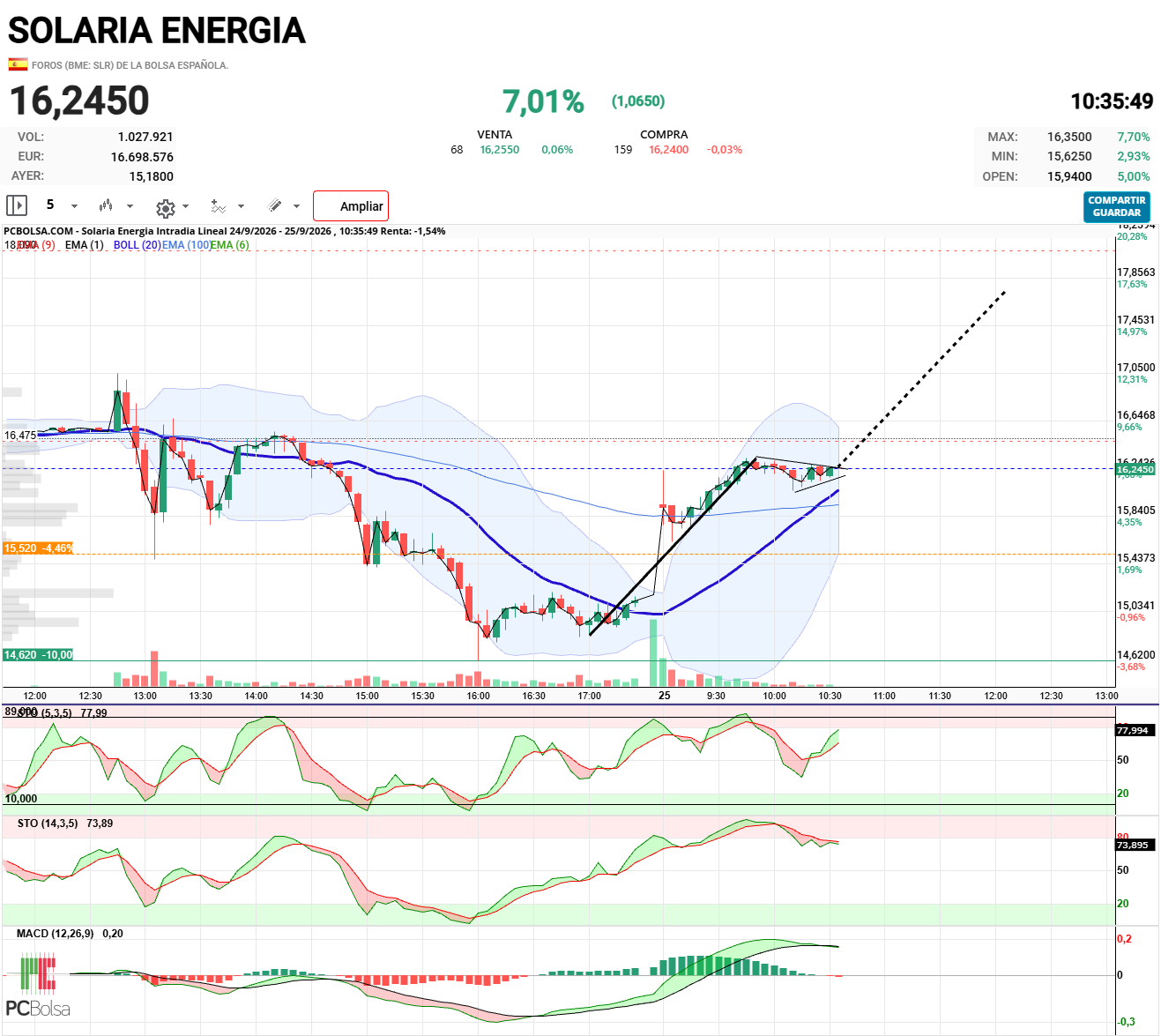Viewport: 1161px width, 1036px height.
Task: Click the current price tag 16,2450 on axis
Action: [1135, 470]
